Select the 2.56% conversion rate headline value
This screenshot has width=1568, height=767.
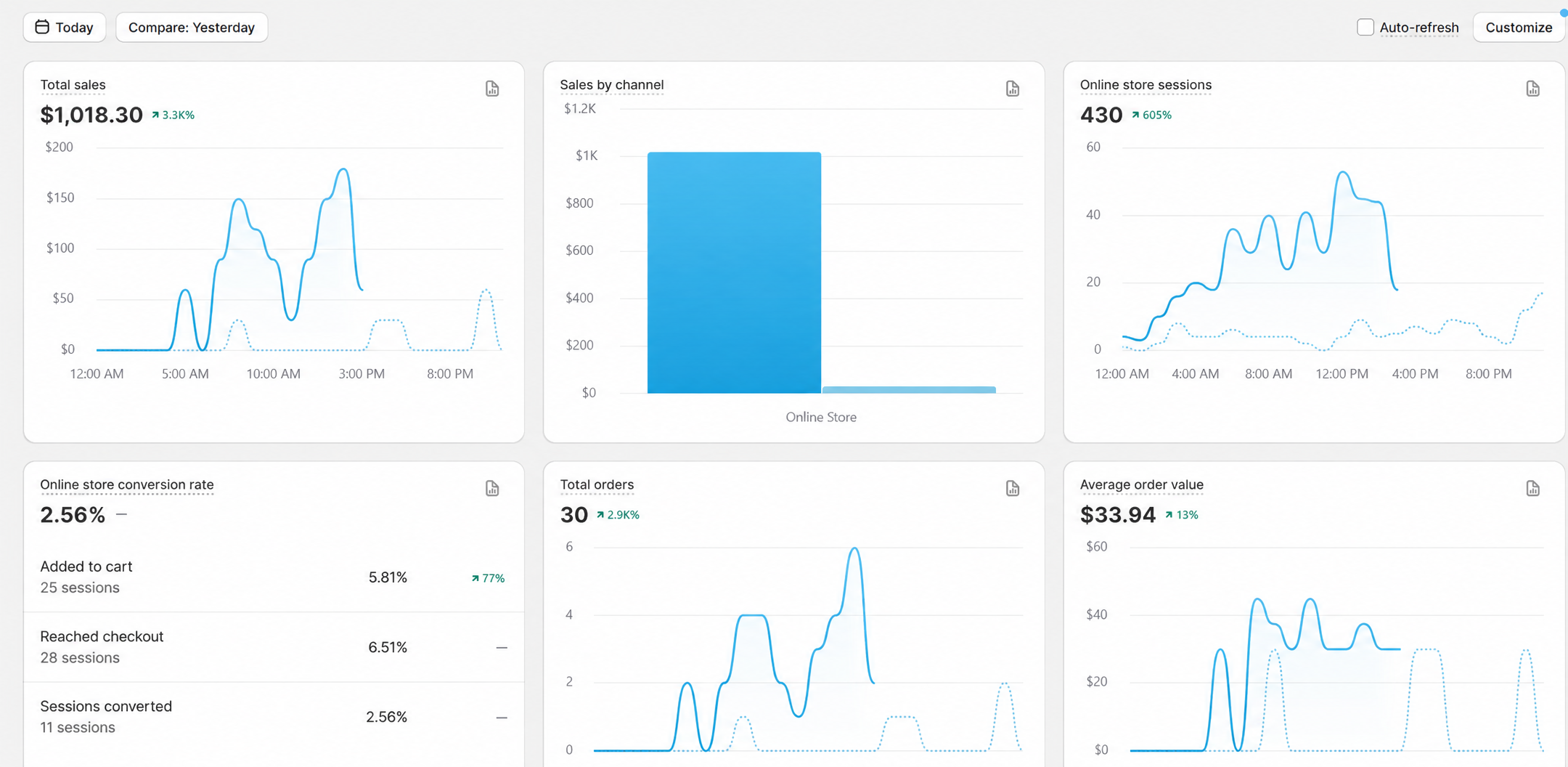73,514
